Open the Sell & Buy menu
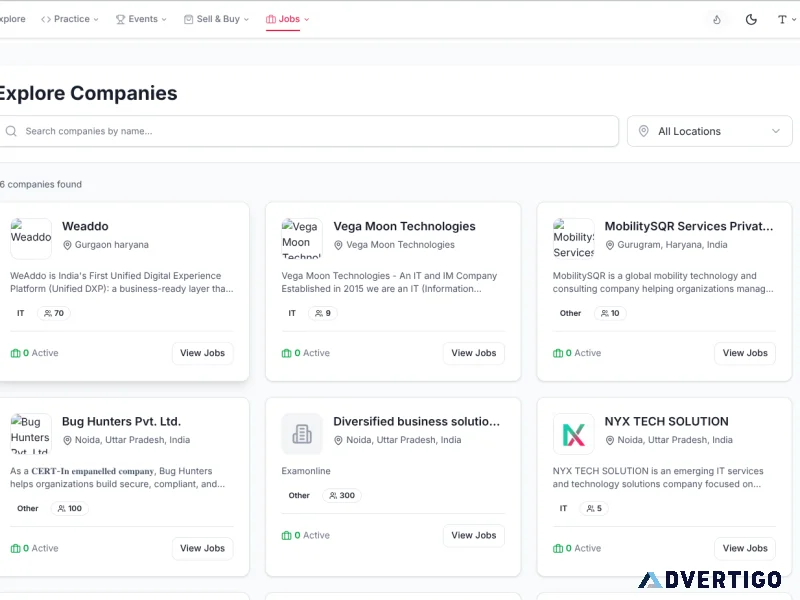Viewport: 800px width, 600px height. [216, 19]
